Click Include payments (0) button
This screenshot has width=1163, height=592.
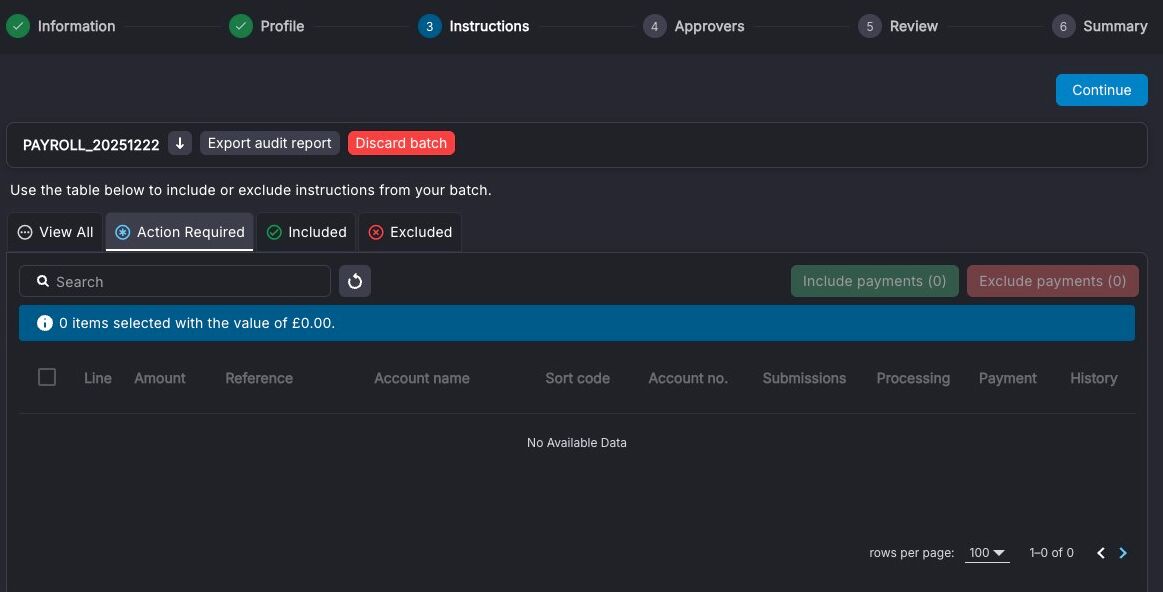point(874,281)
